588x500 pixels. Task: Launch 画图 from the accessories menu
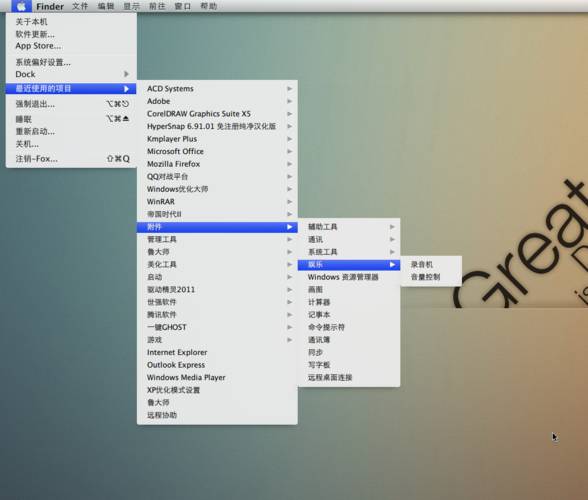click(x=349, y=290)
